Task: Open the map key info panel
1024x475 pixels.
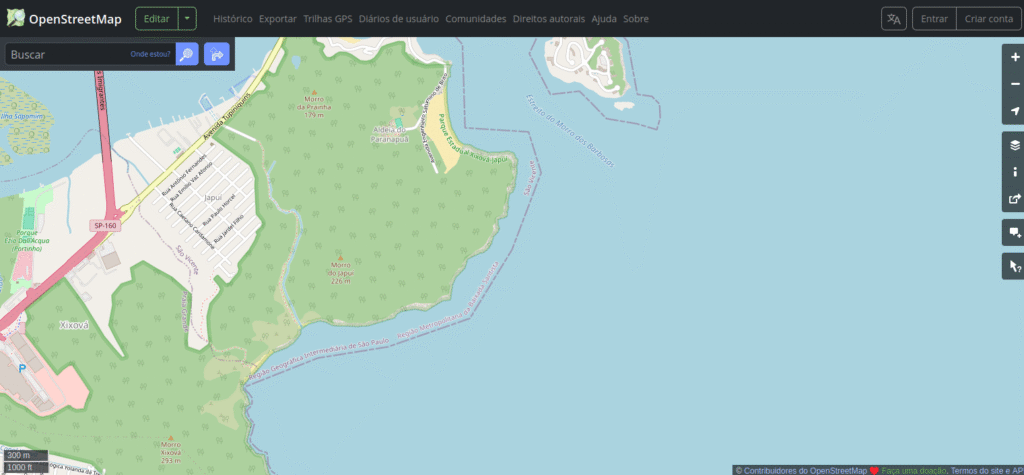Action: click(1014, 172)
